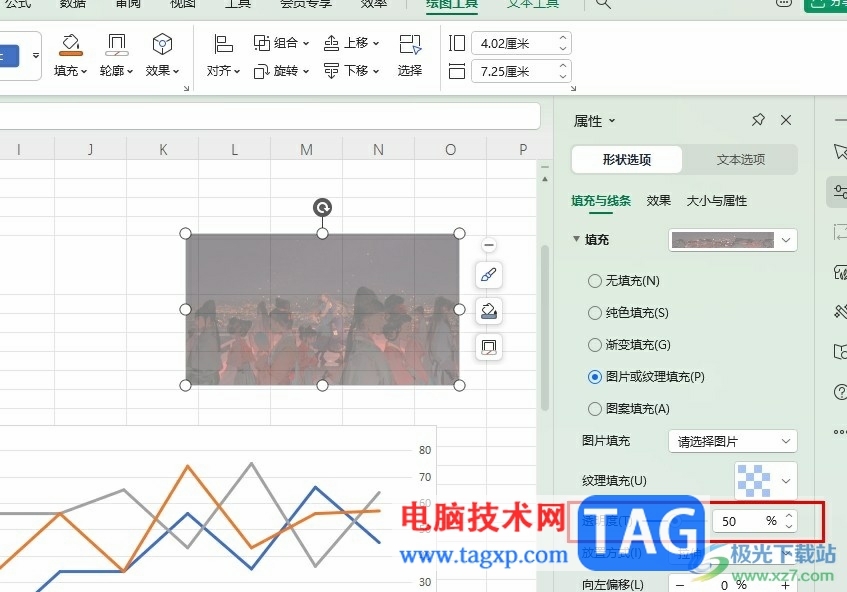Close the 属性 properties panel
Image resolution: width=847 pixels, height=592 pixels.
click(786, 120)
